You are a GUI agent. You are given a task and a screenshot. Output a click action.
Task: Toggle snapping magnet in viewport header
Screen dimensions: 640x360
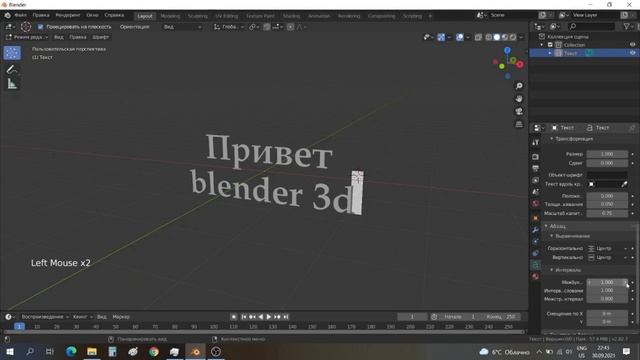(x=267, y=27)
